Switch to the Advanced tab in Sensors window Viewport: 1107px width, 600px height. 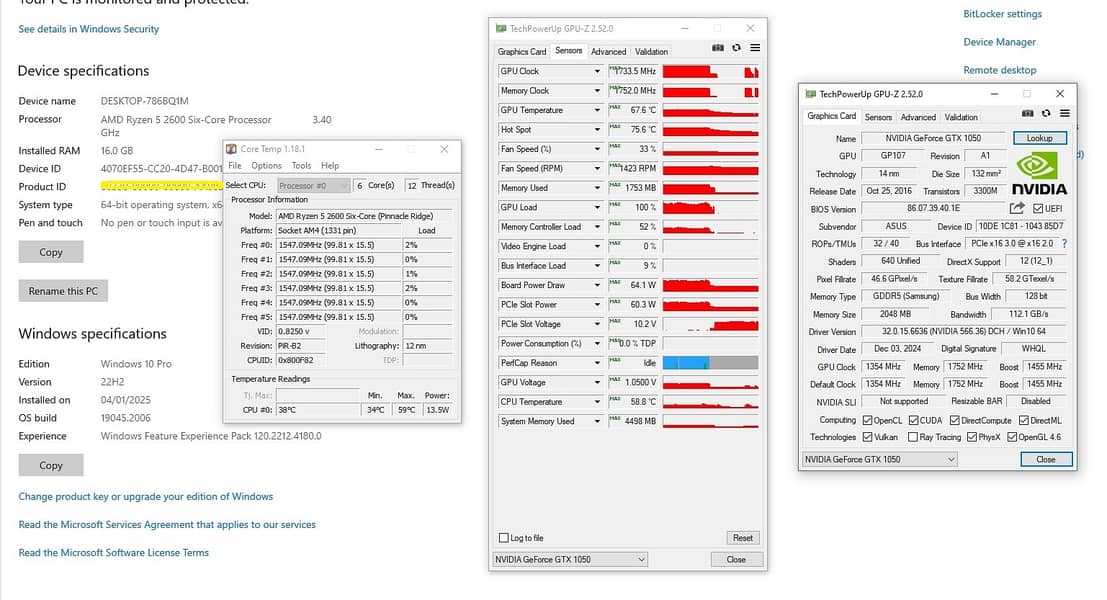point(608,51)
